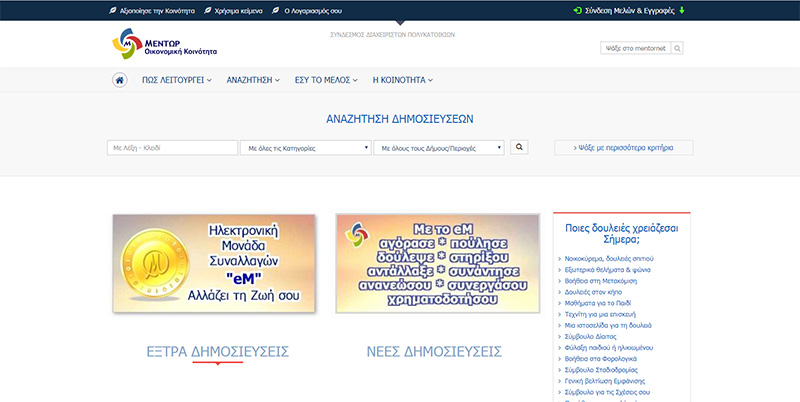The width and height of the screenshot is (800, 402).
Task: Click the search magnifier button after region dropdown
Action: tap(519, 147)
